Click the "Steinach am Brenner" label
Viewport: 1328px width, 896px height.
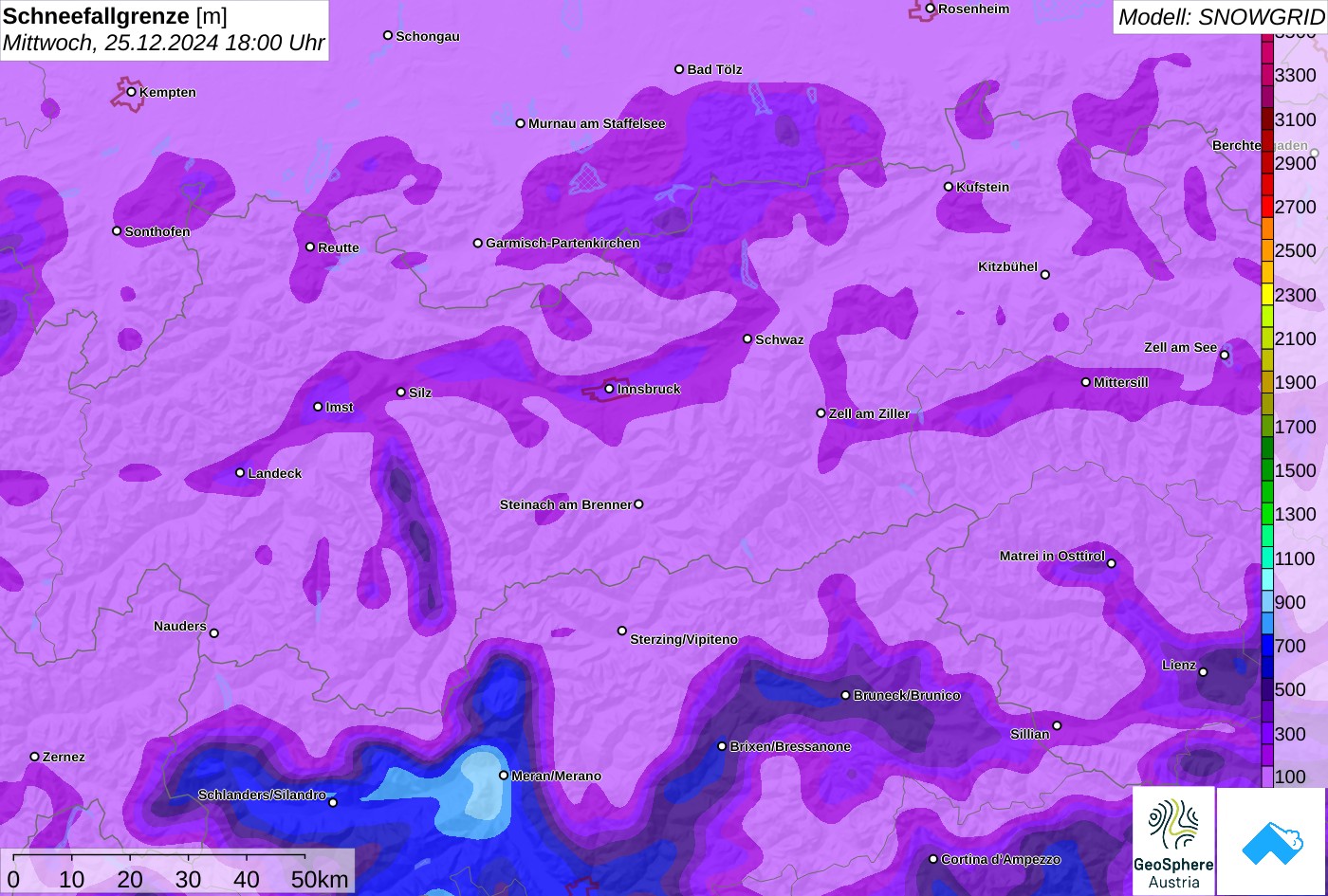[565, 505]
